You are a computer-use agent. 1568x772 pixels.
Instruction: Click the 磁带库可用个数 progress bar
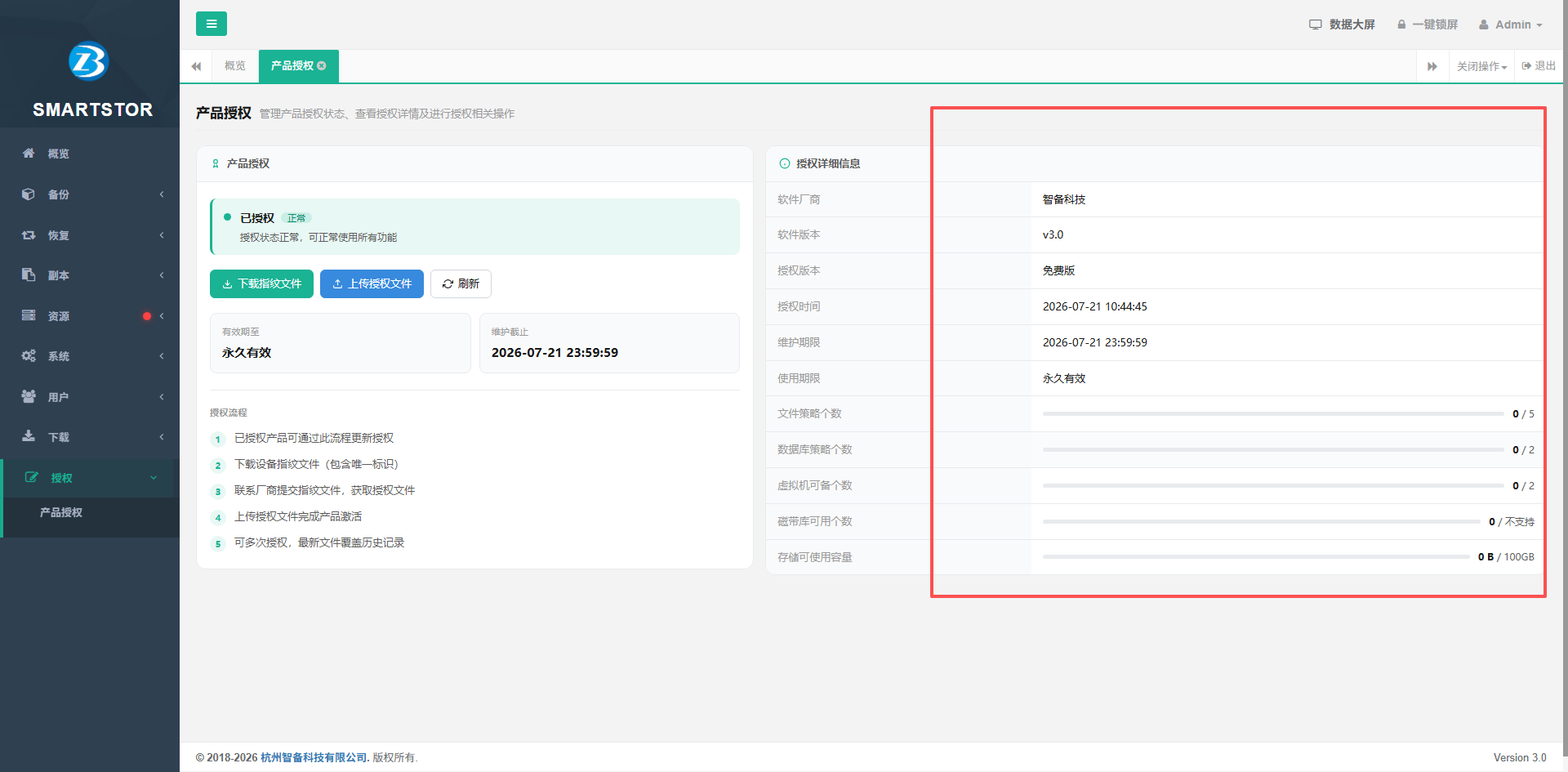point(1262,521)
